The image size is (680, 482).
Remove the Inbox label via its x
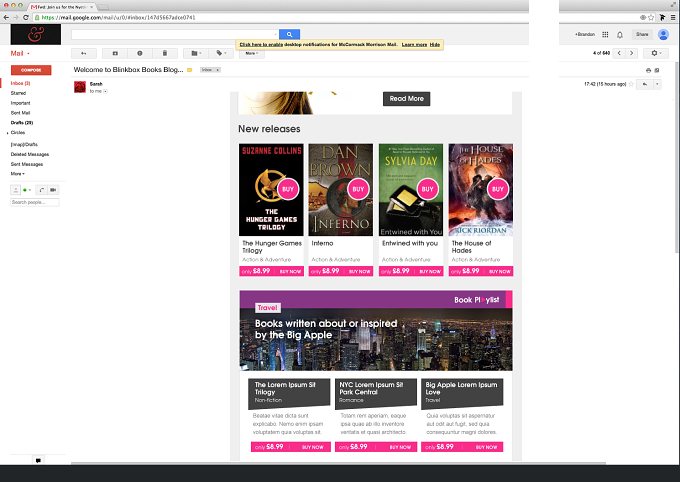[218, 70]
